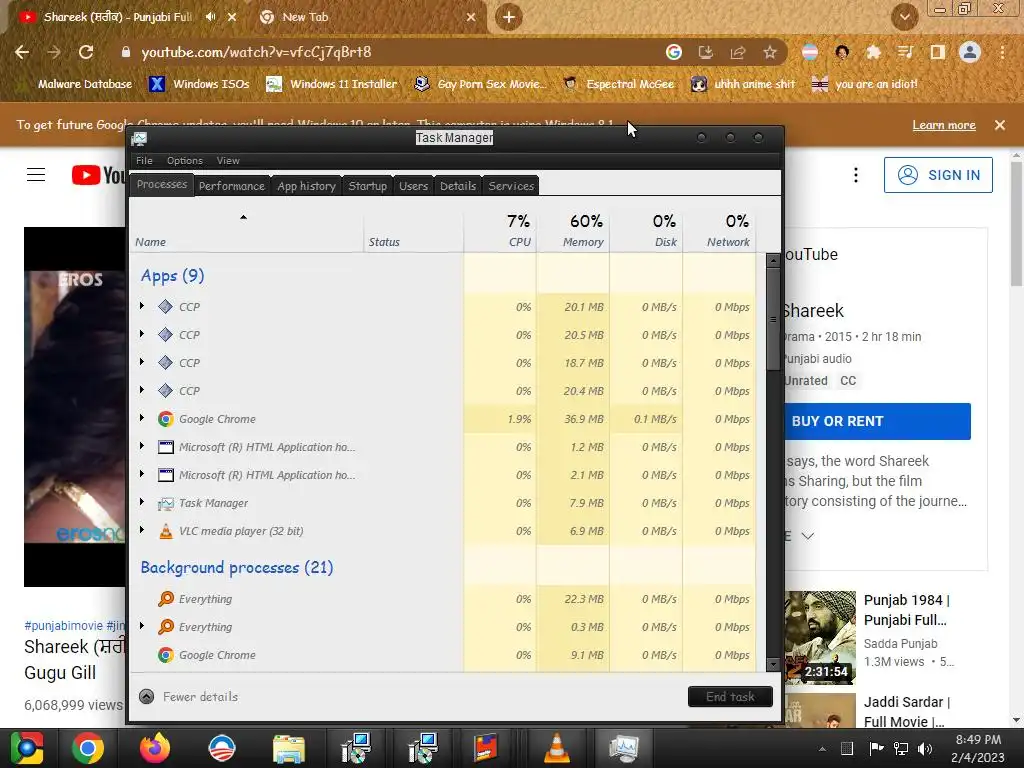Screen dimensions: 1024x768
Task: Expand first CCP process row
Action: 142,306
